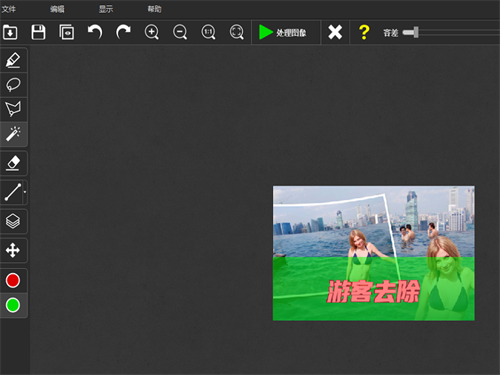Select the move tool
Image resolution: width=500 pixels, height=375 pixels.
point(13,250)
